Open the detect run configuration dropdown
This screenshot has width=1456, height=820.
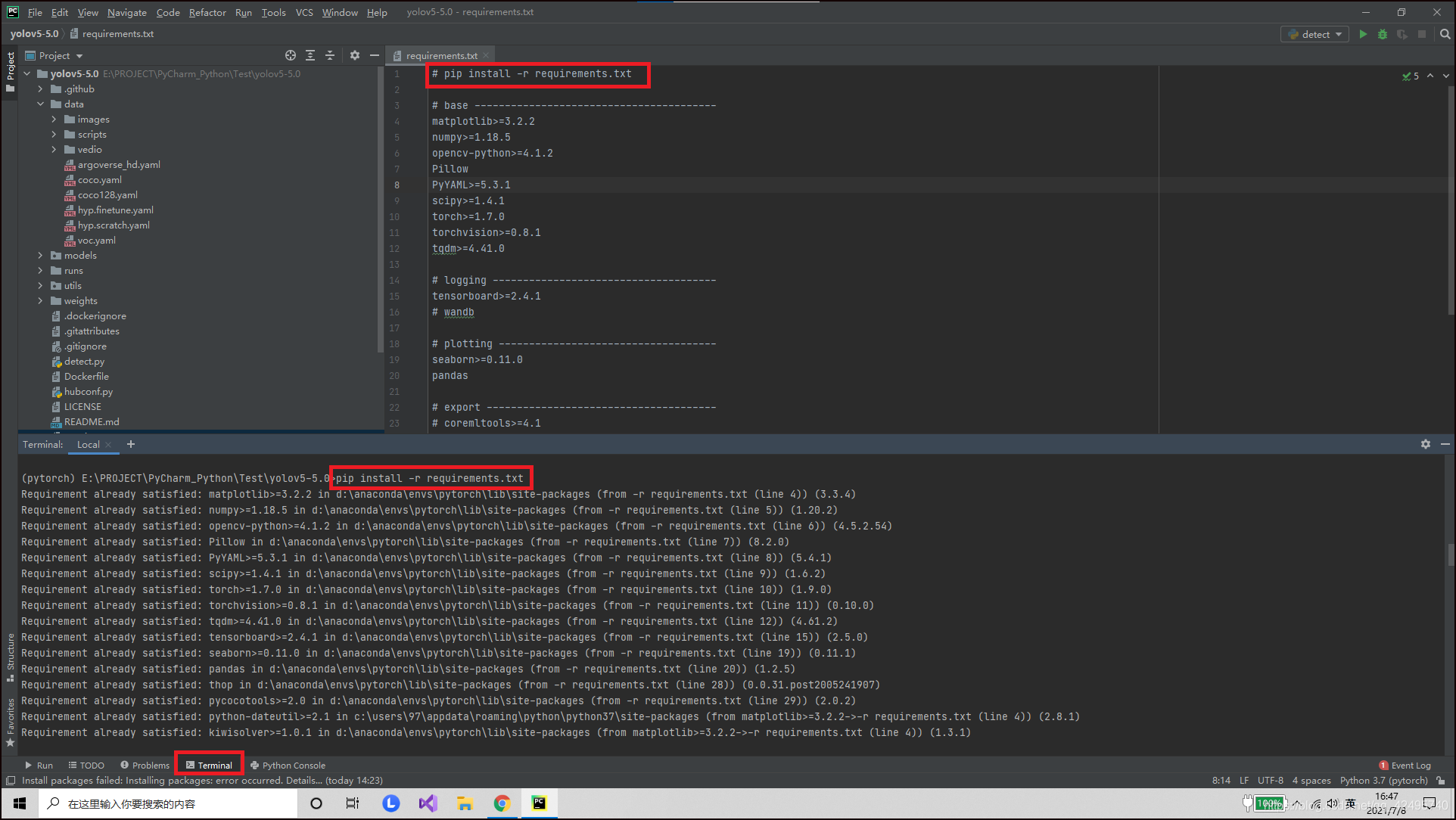[x=1315, y=34]
